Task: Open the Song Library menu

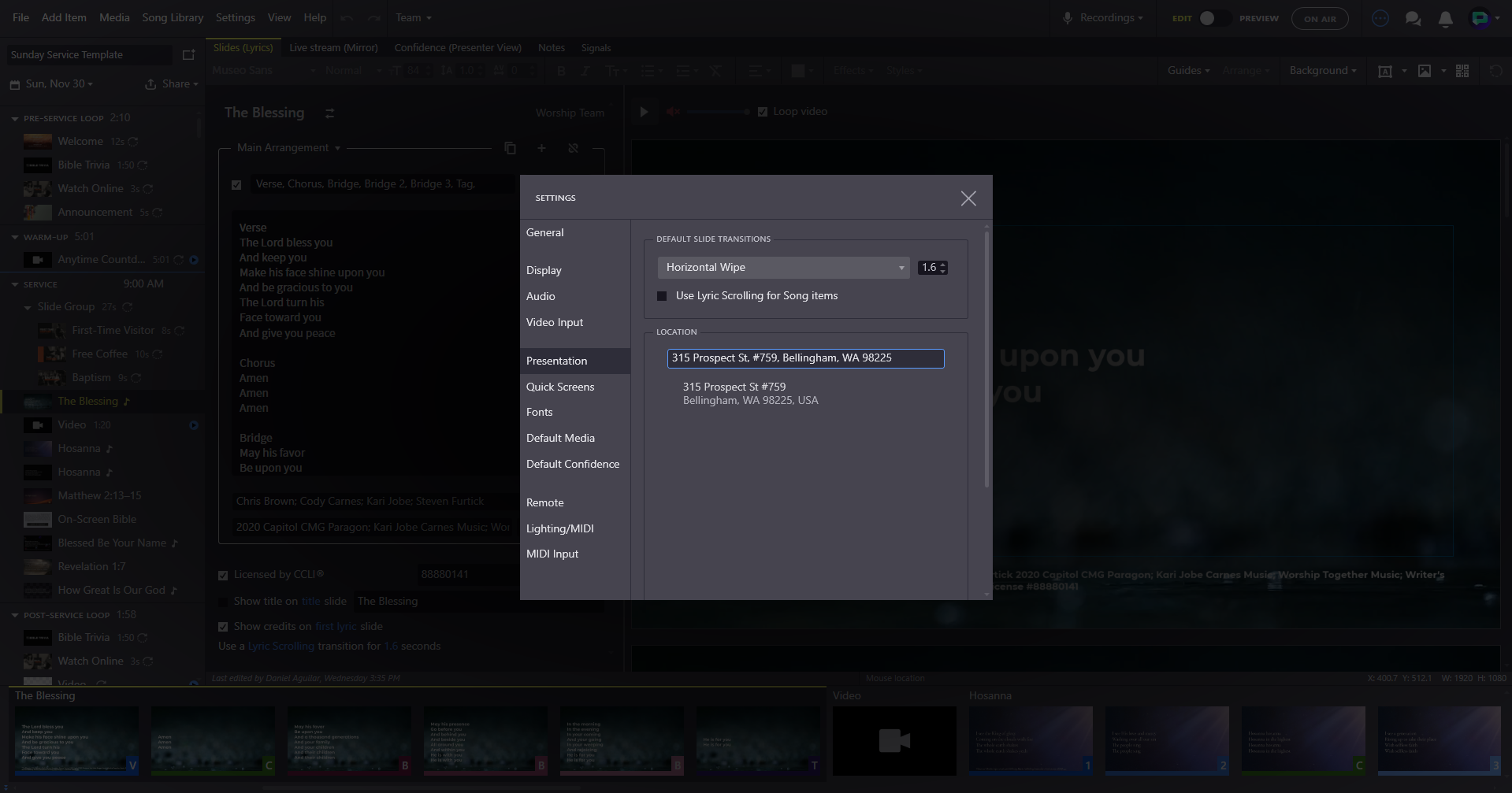Action: [x=173, y=18]
